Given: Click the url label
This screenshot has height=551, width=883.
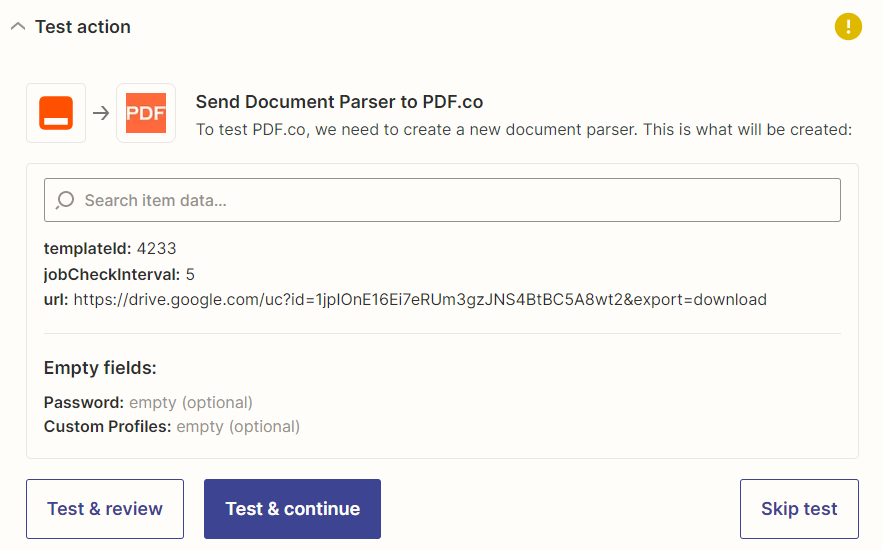Looking at the screenshot, I should (x=56, y=300).
